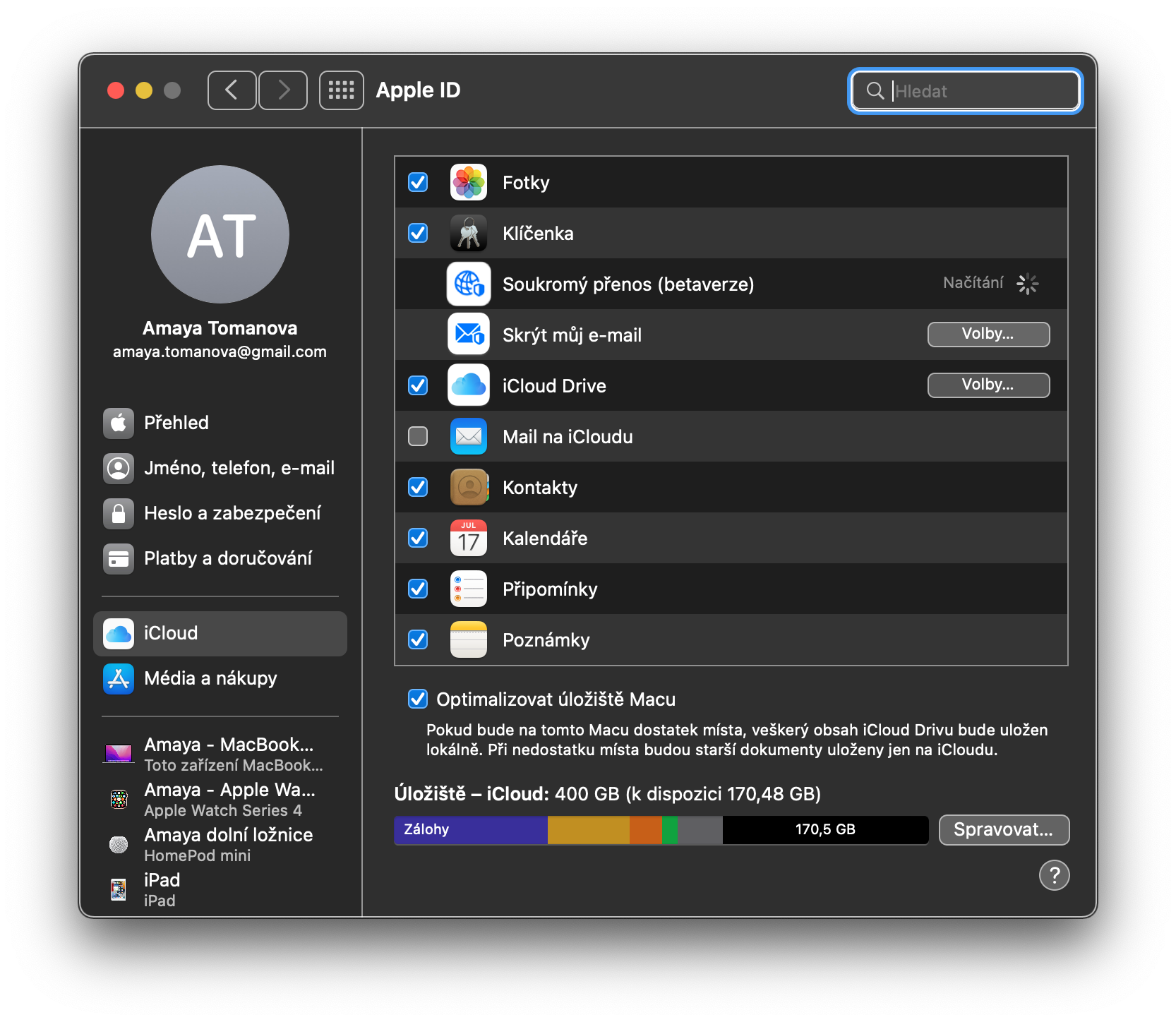
Task: Enable the Mail na iCloudu checkbox
Action: tap(418, 437)
